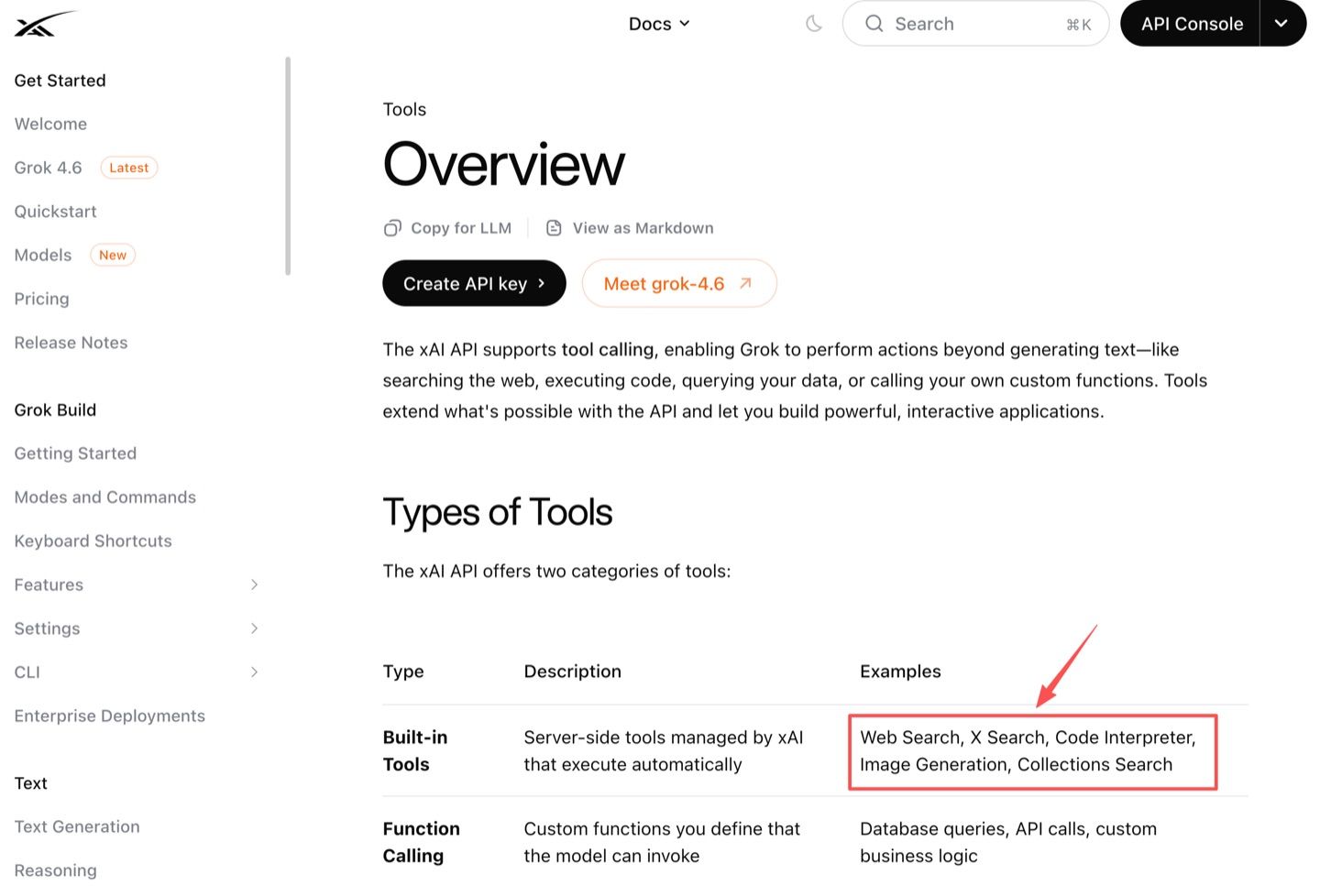
Task: Open the Pricing sidebar page
Action: [41, 299]
